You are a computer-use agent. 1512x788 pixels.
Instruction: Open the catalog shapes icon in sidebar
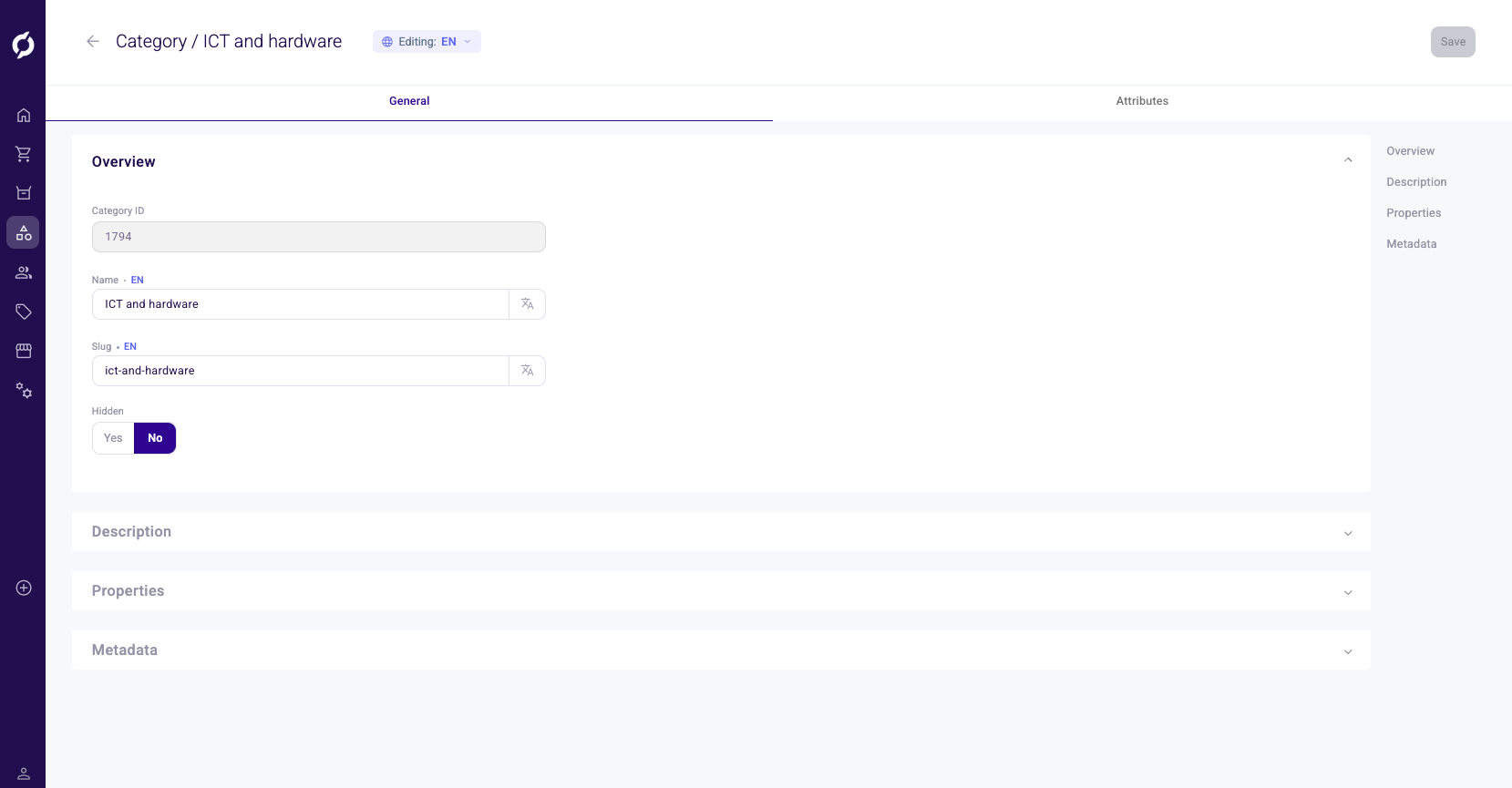(24, 233)
